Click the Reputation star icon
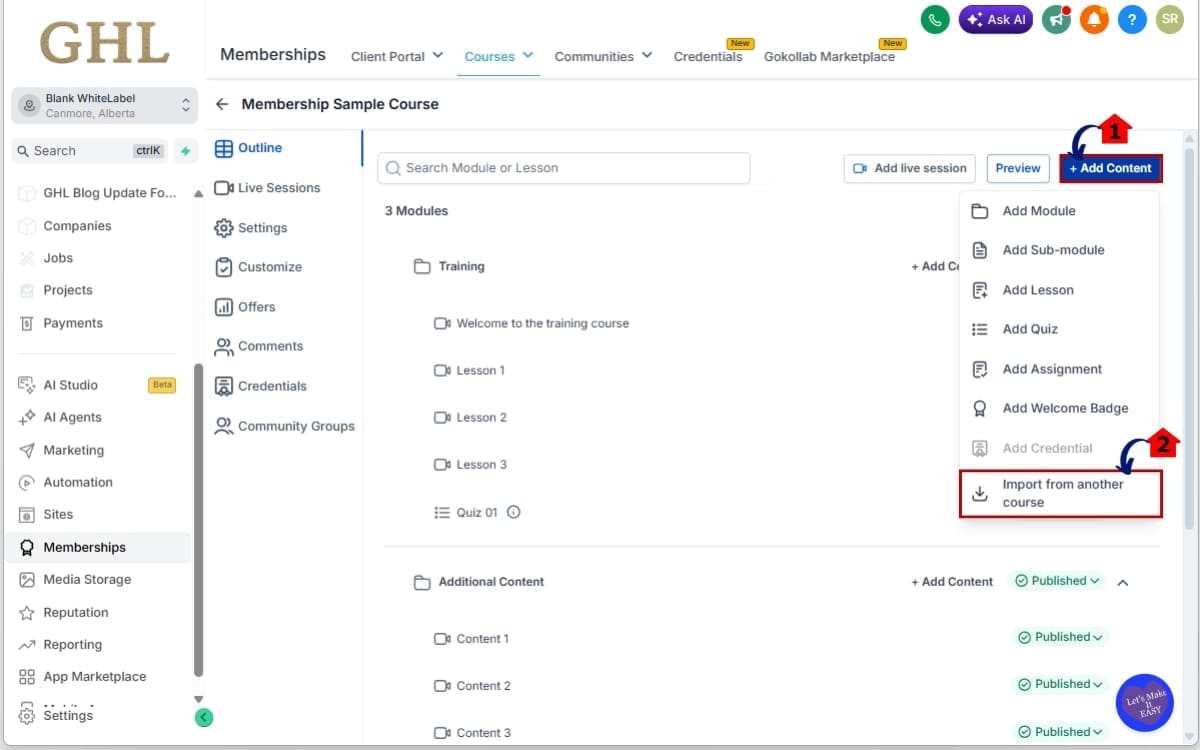Image resolution: width=1200 pixels, height=750 pixels. (x=27, y=612)
